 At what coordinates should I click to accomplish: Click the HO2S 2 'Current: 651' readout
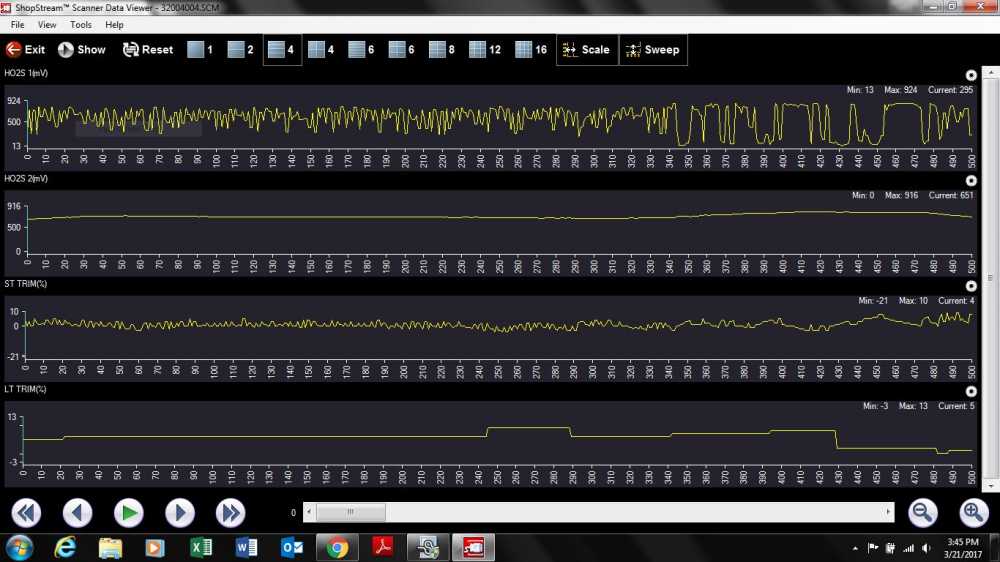(951, 195)
